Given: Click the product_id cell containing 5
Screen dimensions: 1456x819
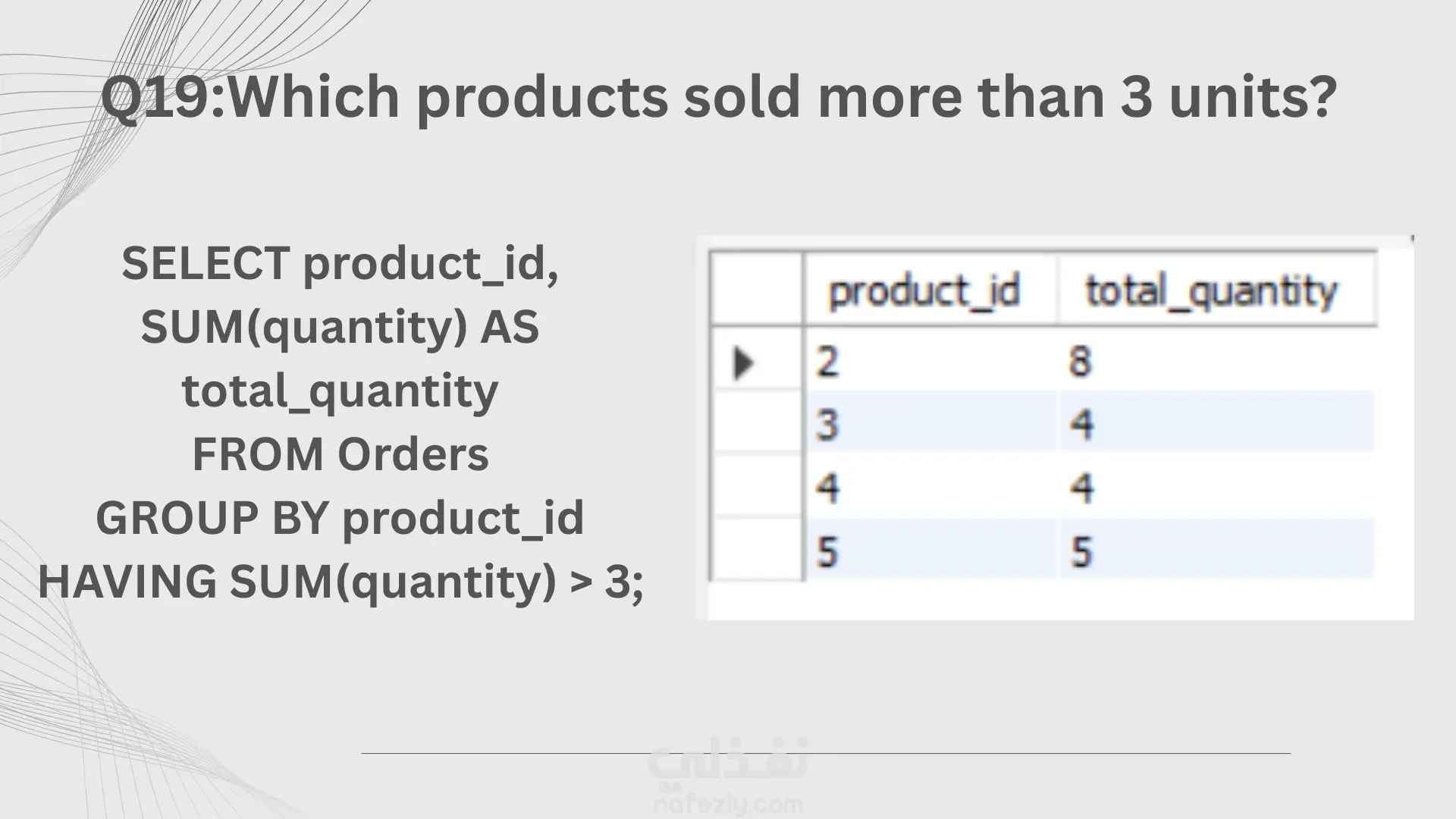Looking at the screenshot, I should [930, 551].
